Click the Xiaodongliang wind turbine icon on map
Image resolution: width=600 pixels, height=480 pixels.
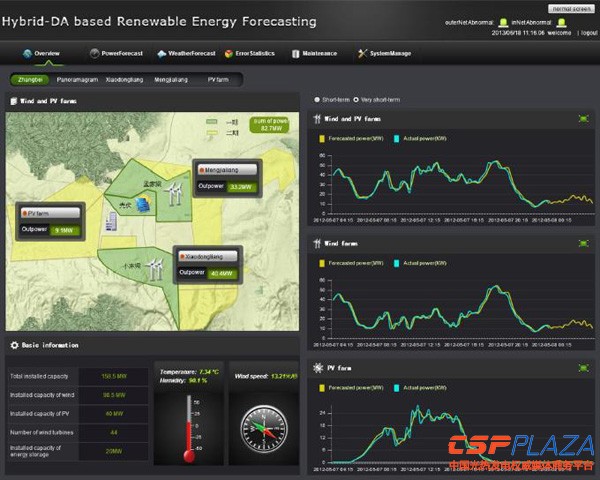155,268
